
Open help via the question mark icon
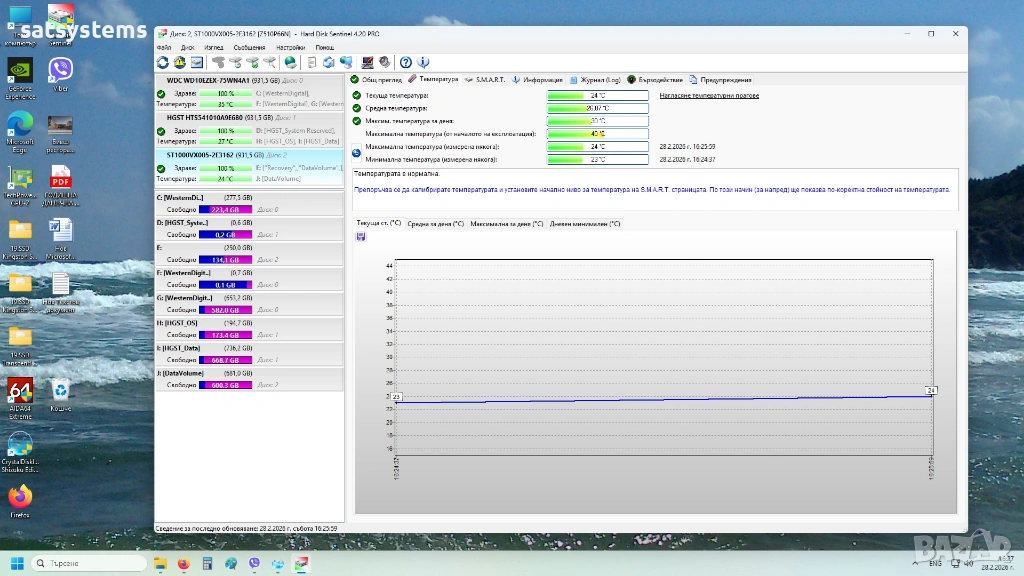[406, 62]
